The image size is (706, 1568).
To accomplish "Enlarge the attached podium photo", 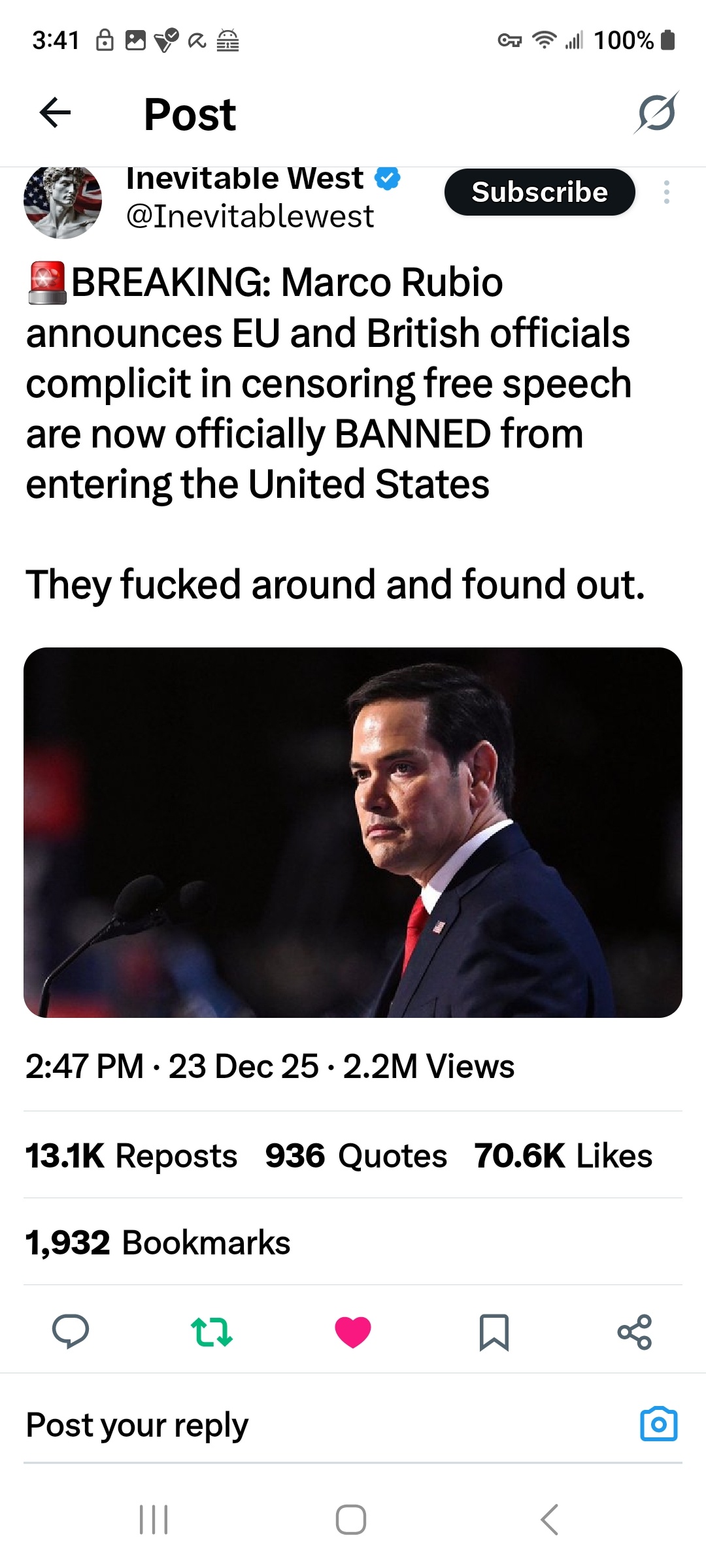I will coord(353,832).
